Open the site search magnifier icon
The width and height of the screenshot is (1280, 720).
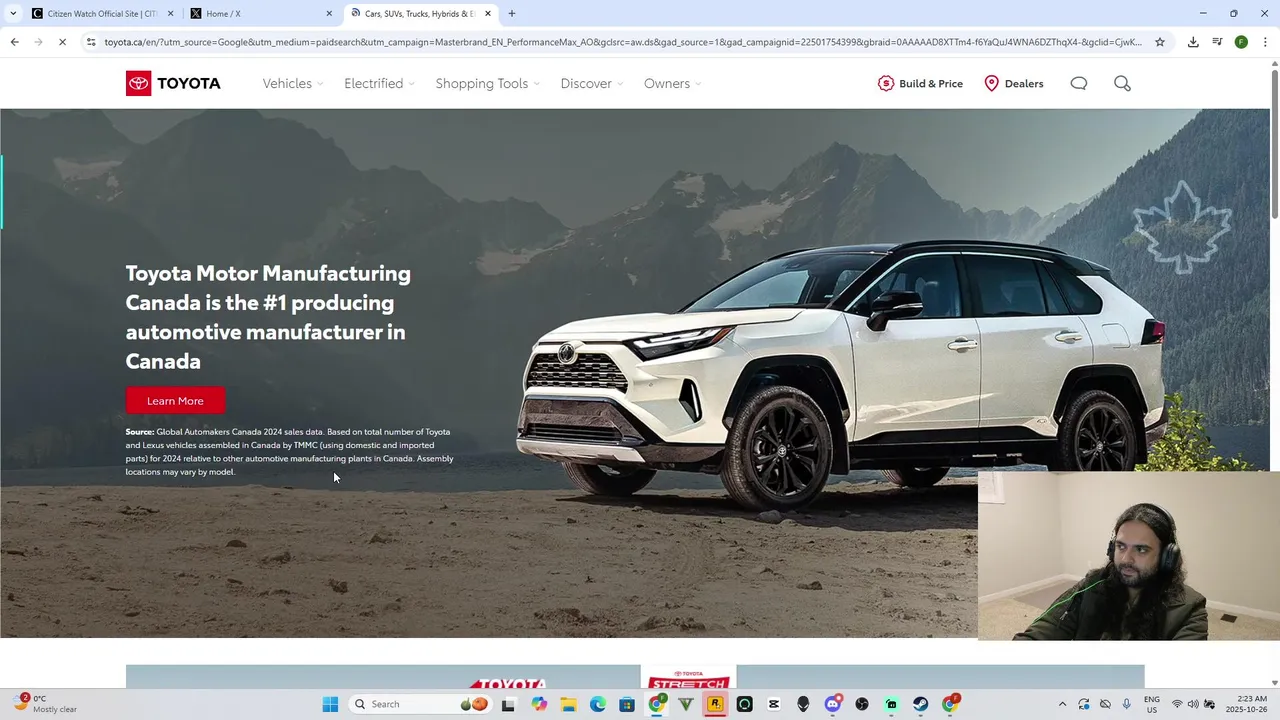(x=1122, y=83)
